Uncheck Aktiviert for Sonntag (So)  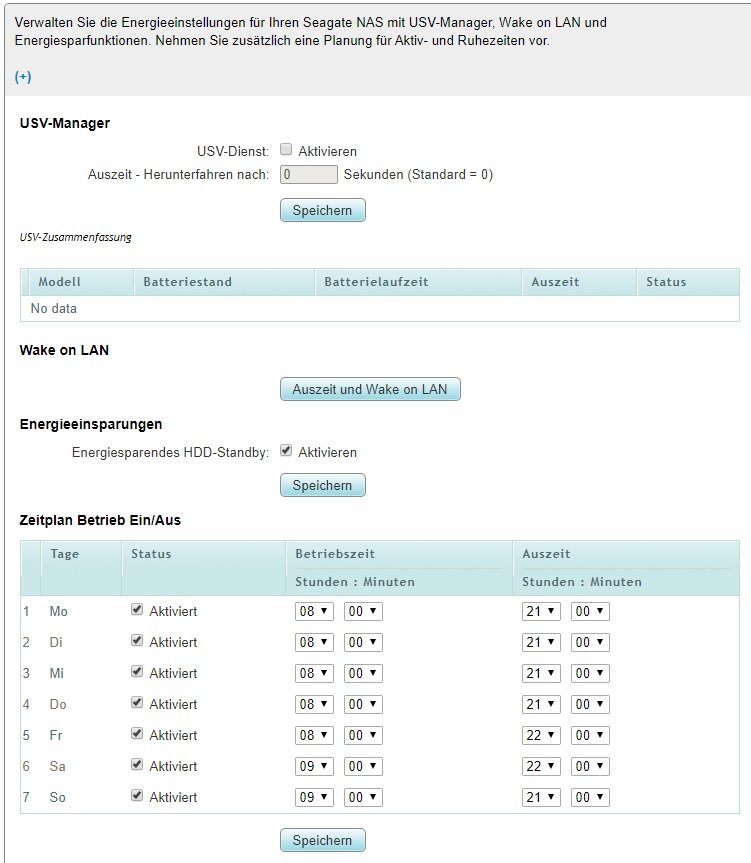[137, 795]
